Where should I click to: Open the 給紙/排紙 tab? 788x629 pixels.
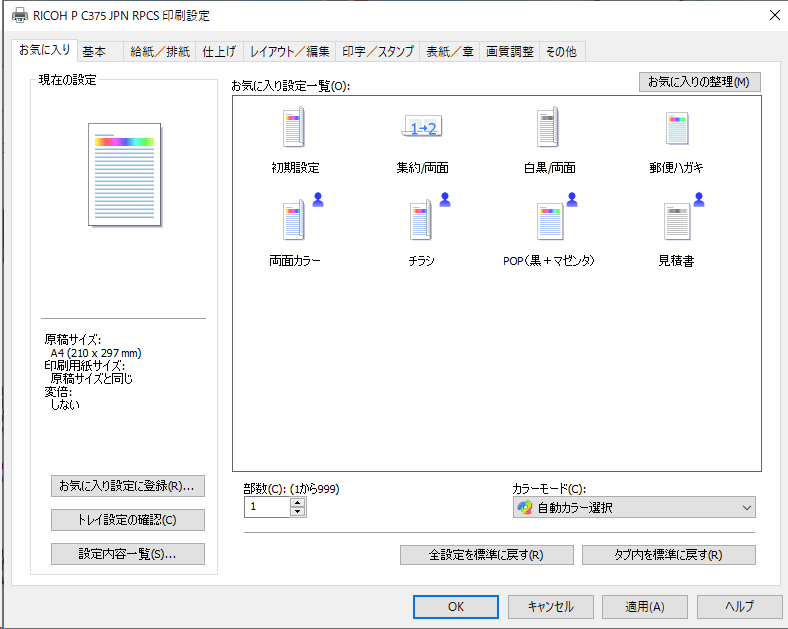(x=160, y=51)
